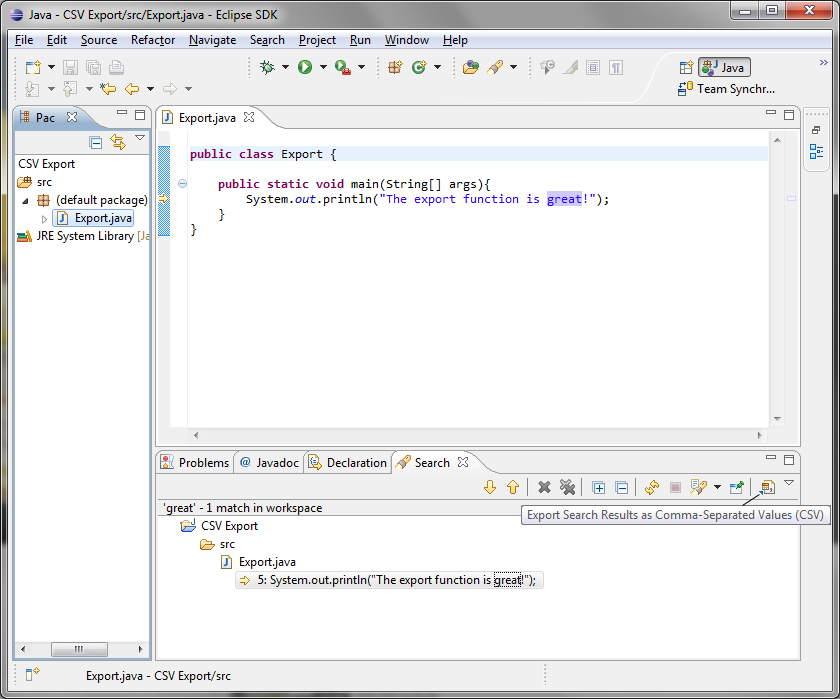Switch to the Javadoc tab
The image size is (840, 699).
click(269, 462)
